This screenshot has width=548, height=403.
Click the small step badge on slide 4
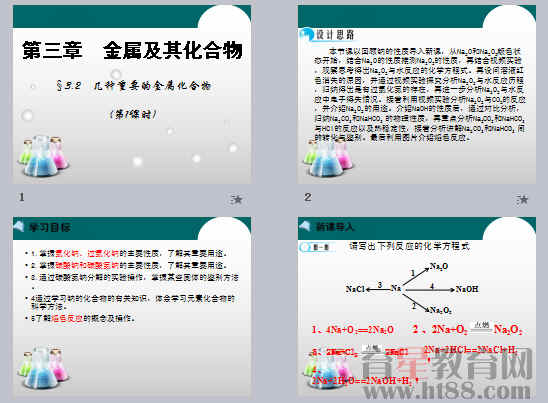point(317,247)
